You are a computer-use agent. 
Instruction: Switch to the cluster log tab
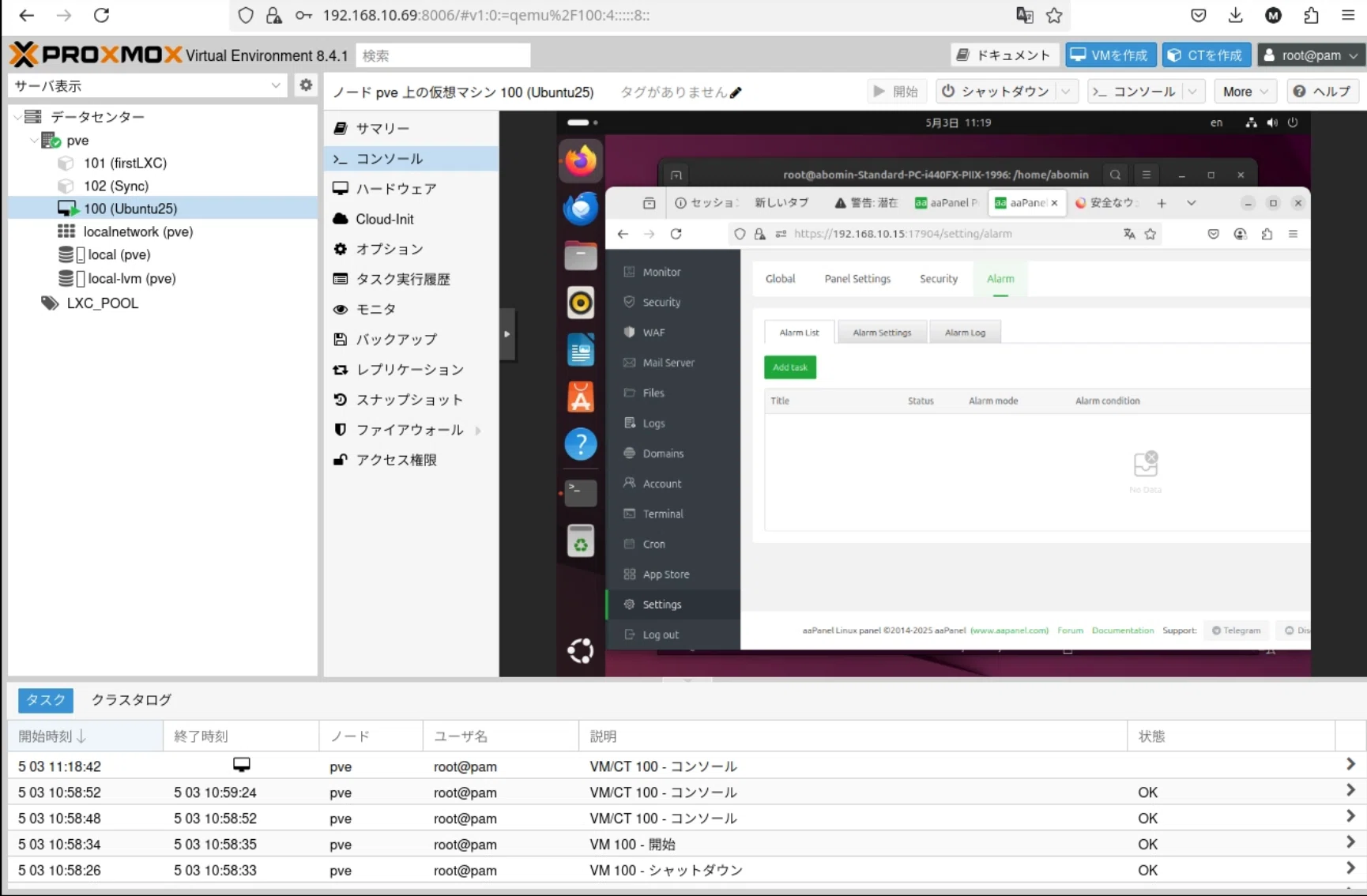click(x=131, y=699)
